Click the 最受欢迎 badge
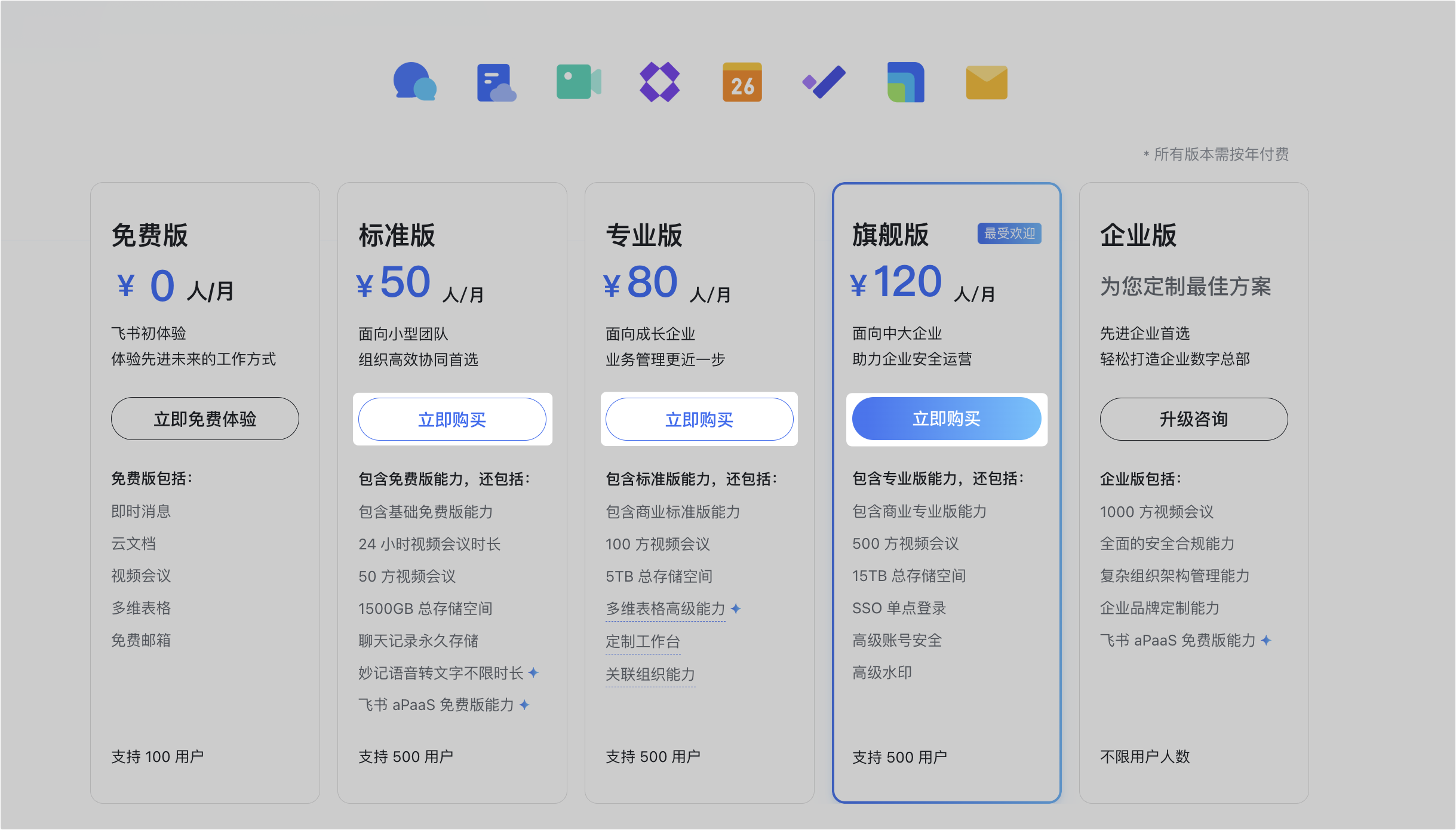Screen dimensions: 1456x830 (1009, 233)
